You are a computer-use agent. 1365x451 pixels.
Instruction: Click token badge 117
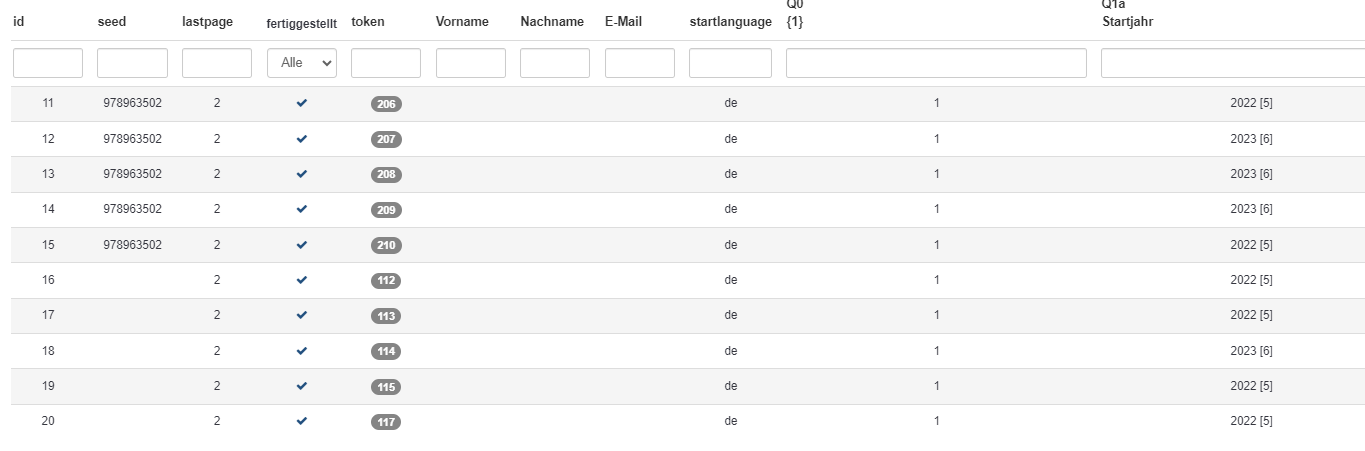[386, 422]
